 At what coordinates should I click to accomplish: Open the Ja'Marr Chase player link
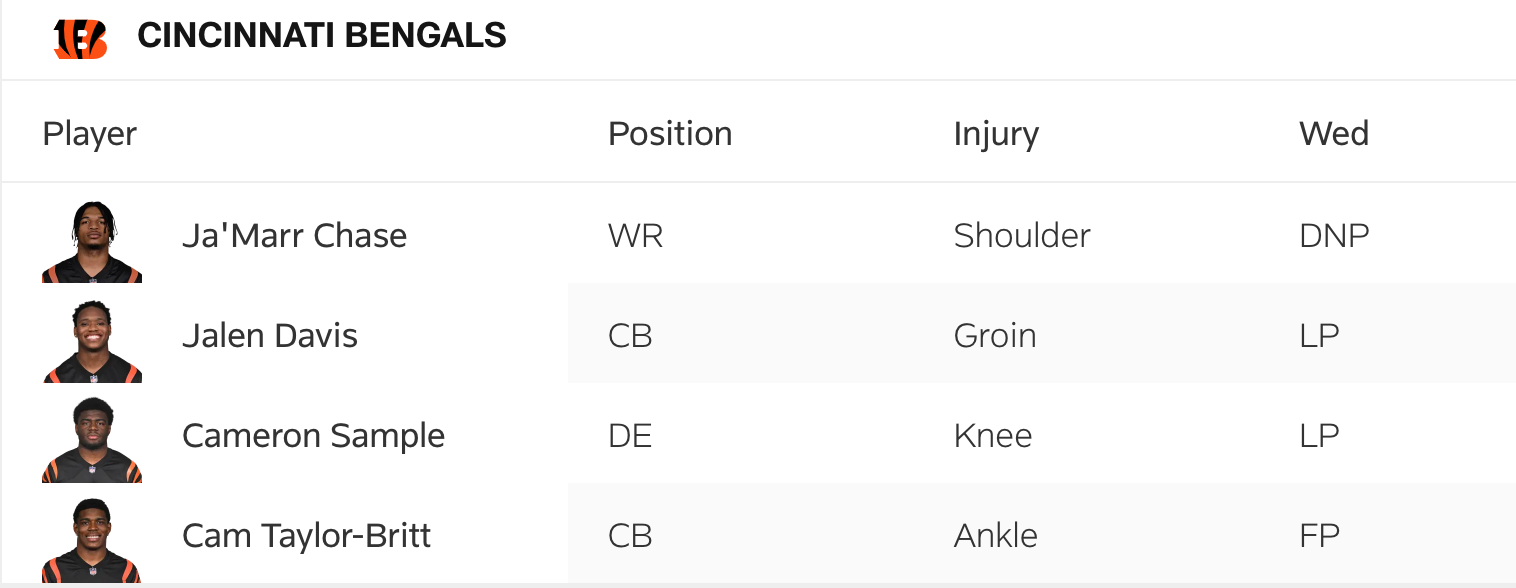[294, 236]
